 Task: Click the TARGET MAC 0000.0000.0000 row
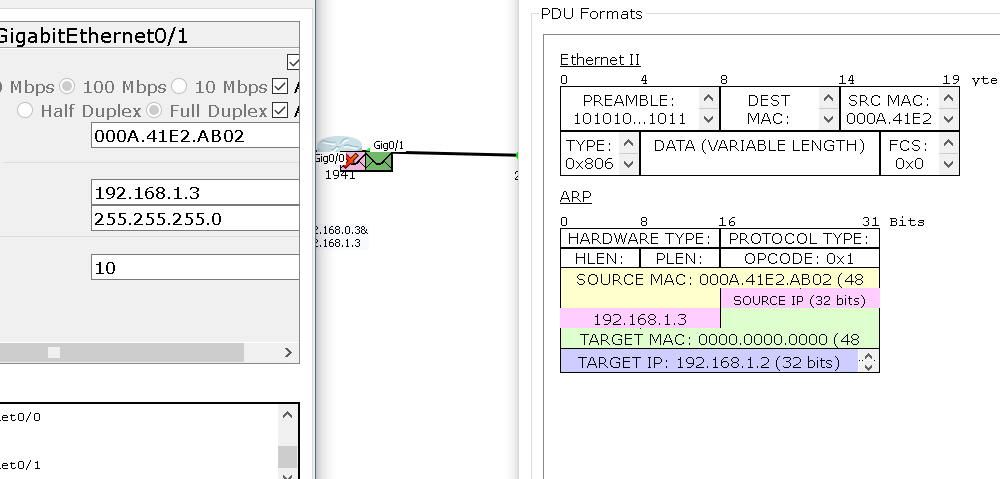pyautogui.click(x=719, y=339)
